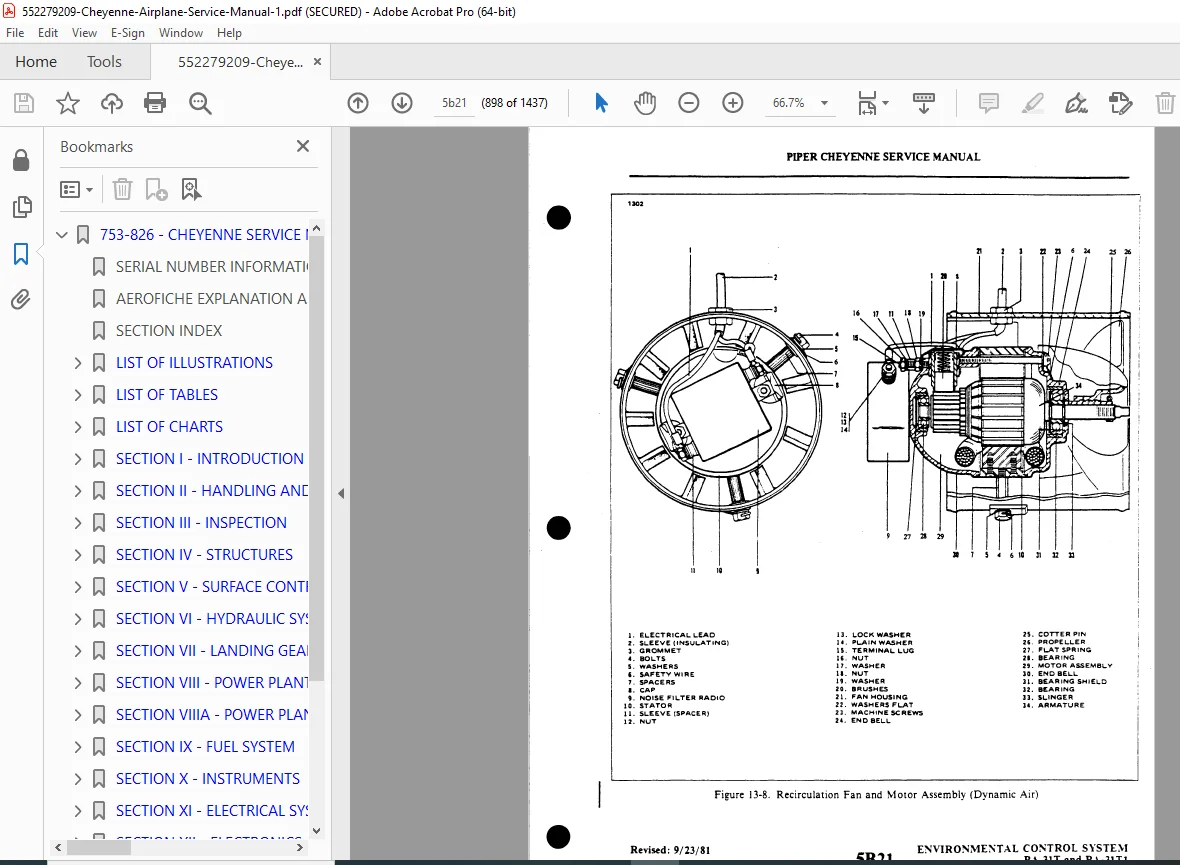1180x865 pixels.
Task: Print the document using the printer icon
Action: coord(155,103)
